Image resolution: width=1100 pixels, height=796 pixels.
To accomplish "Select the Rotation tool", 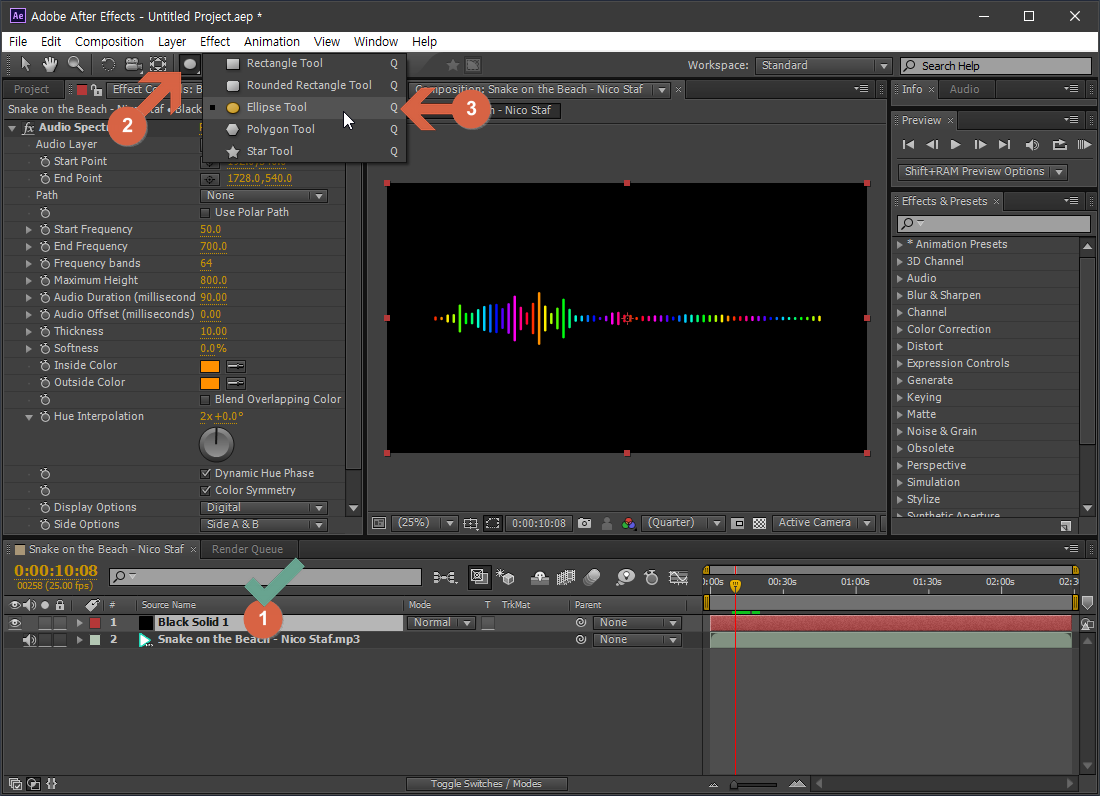I will [x=108, y=65].
